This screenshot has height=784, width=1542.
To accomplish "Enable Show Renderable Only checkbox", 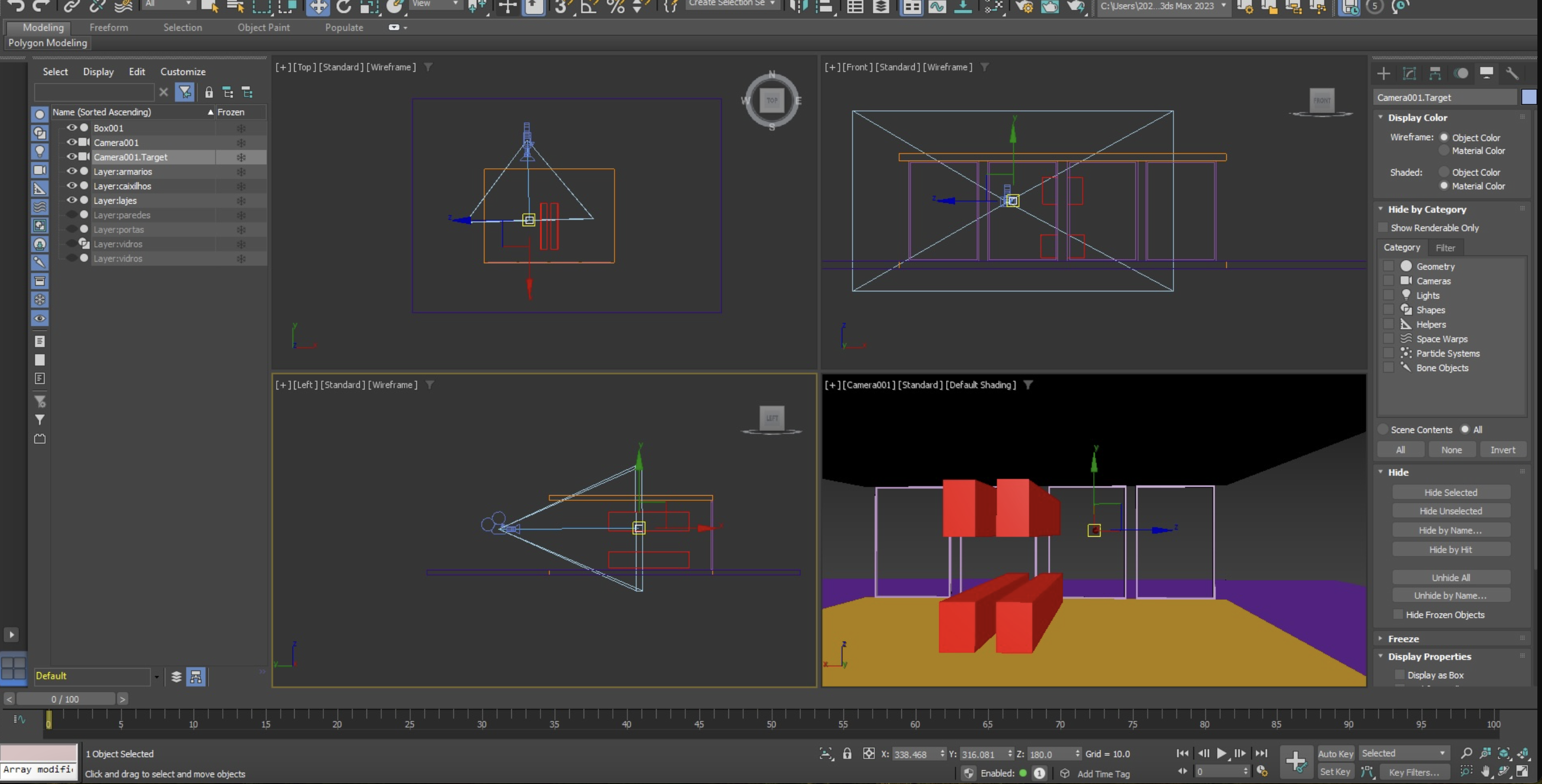I will 1383,227.
